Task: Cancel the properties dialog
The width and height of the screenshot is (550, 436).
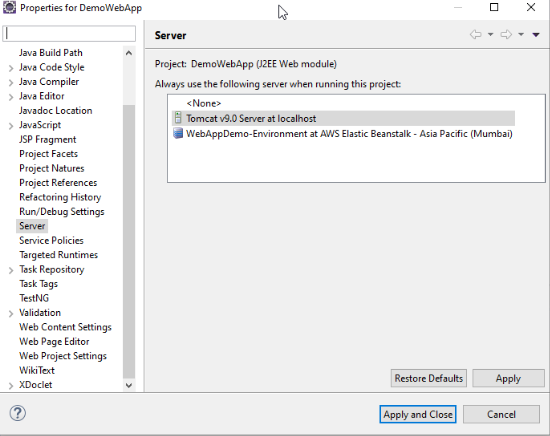Action: pyautogui.click(x=501, y=414)
